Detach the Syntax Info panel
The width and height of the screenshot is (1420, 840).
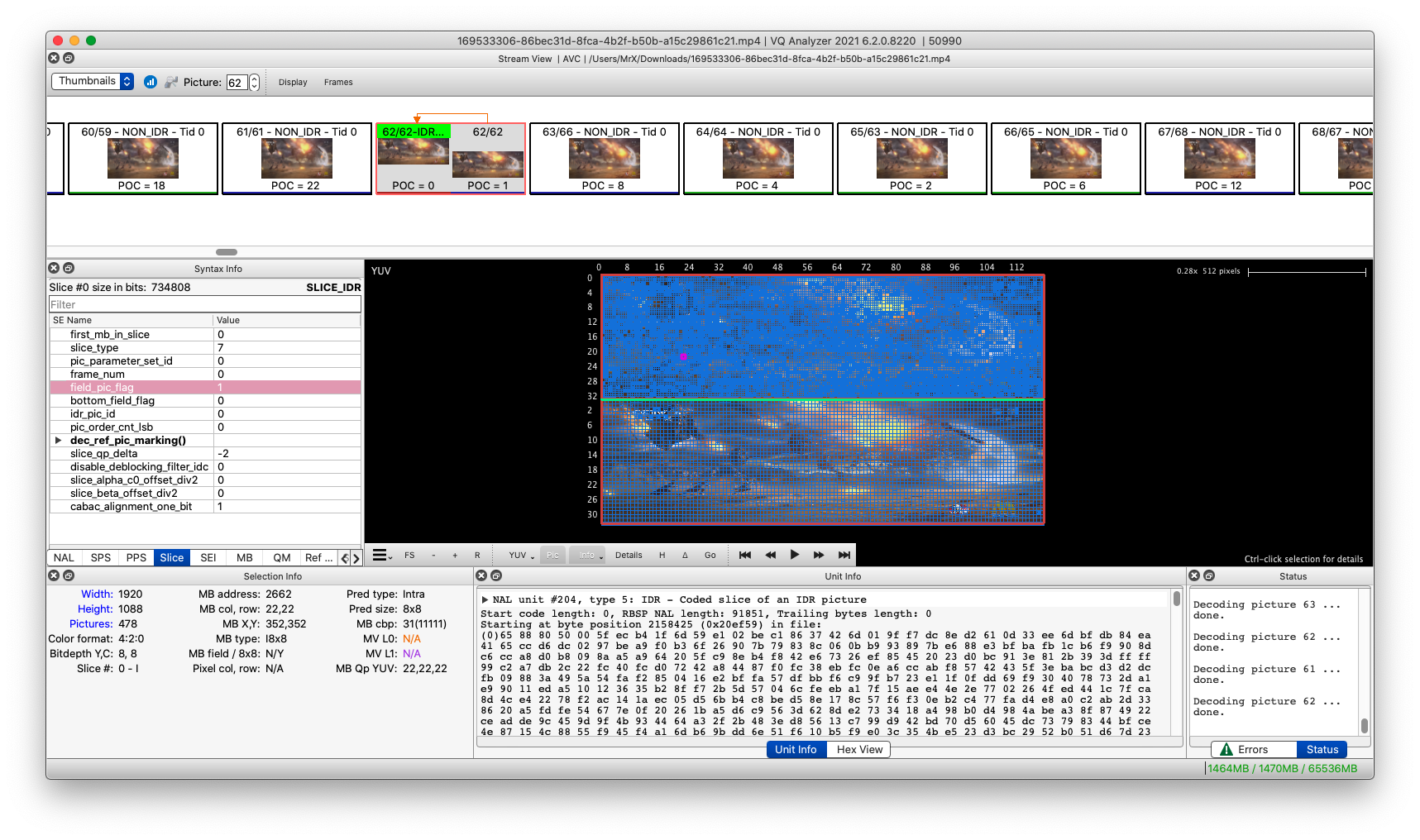pyautogui.click(x=69, y=268)
